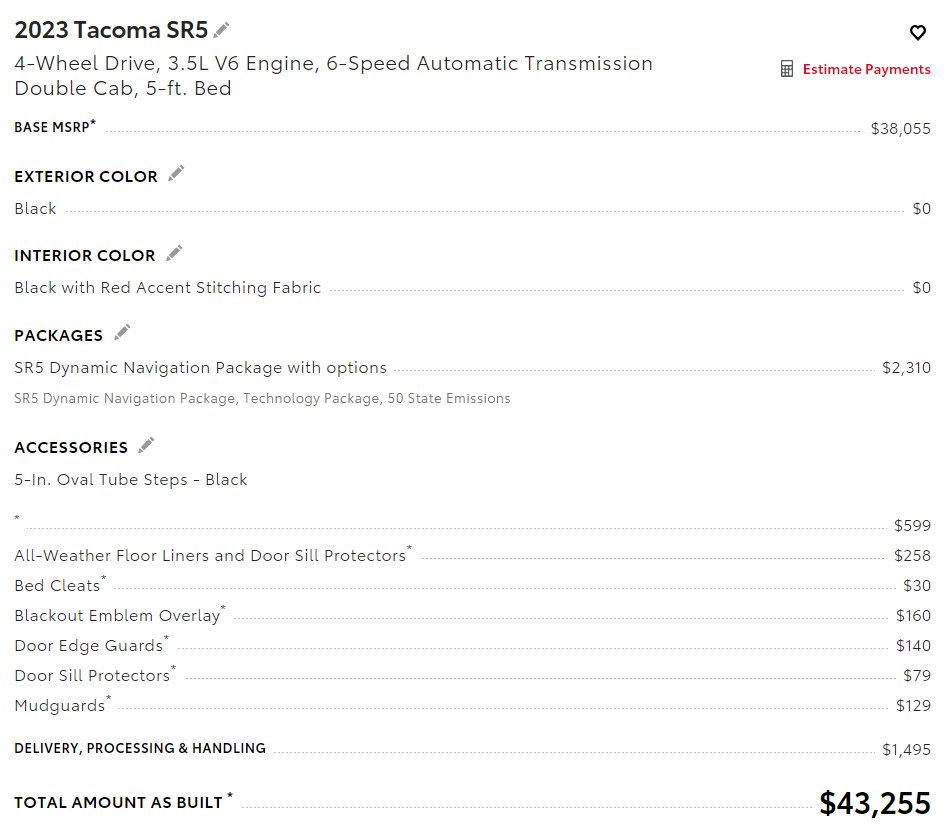Click the 2023 Tacoma SR5 title

111,30
